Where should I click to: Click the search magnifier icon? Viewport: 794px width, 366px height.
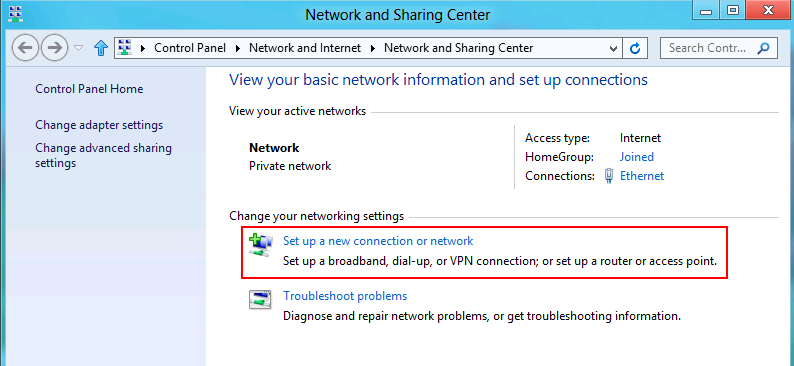coord(763,48)
